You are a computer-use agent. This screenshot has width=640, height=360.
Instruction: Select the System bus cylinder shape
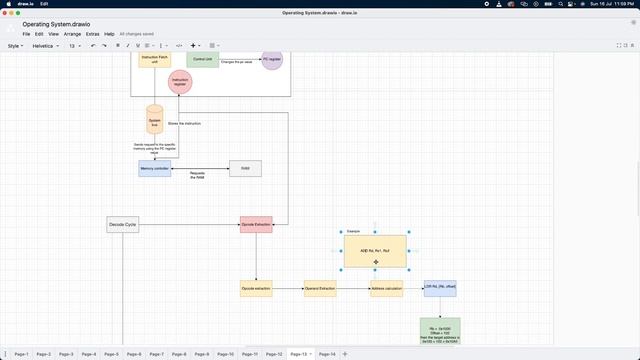155,120
